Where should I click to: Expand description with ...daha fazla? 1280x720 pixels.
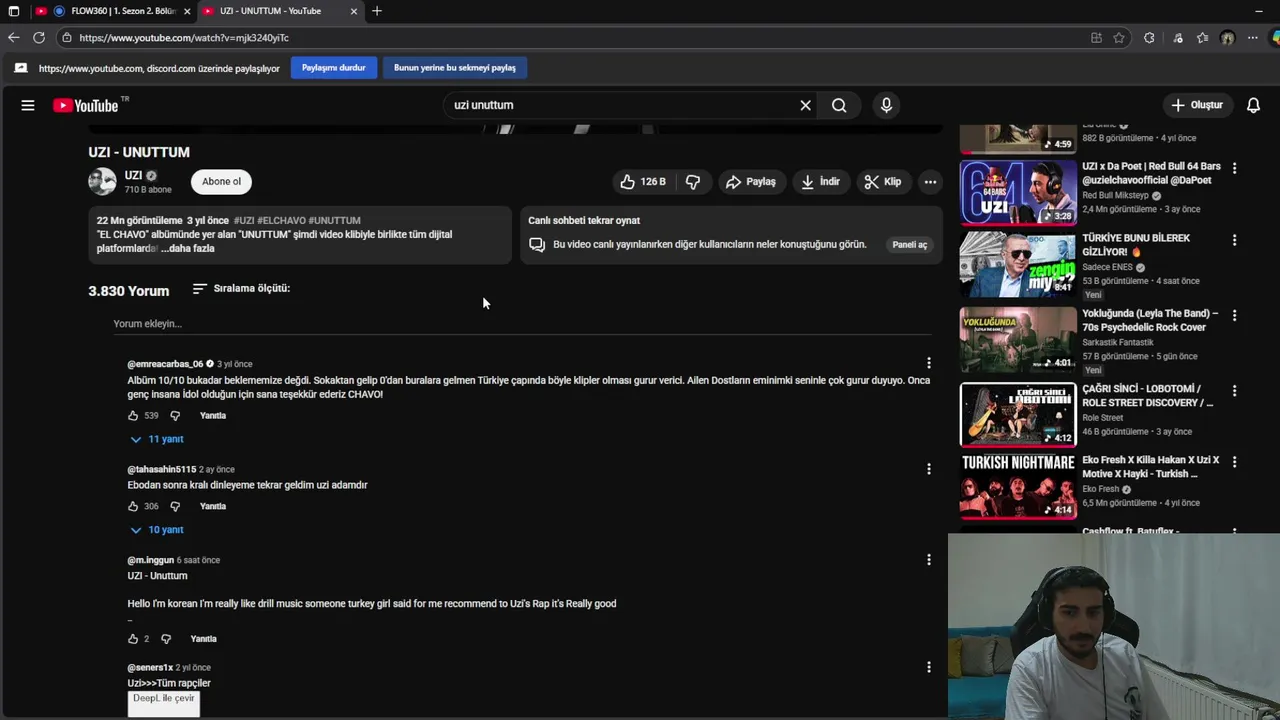tap(188, 248)
